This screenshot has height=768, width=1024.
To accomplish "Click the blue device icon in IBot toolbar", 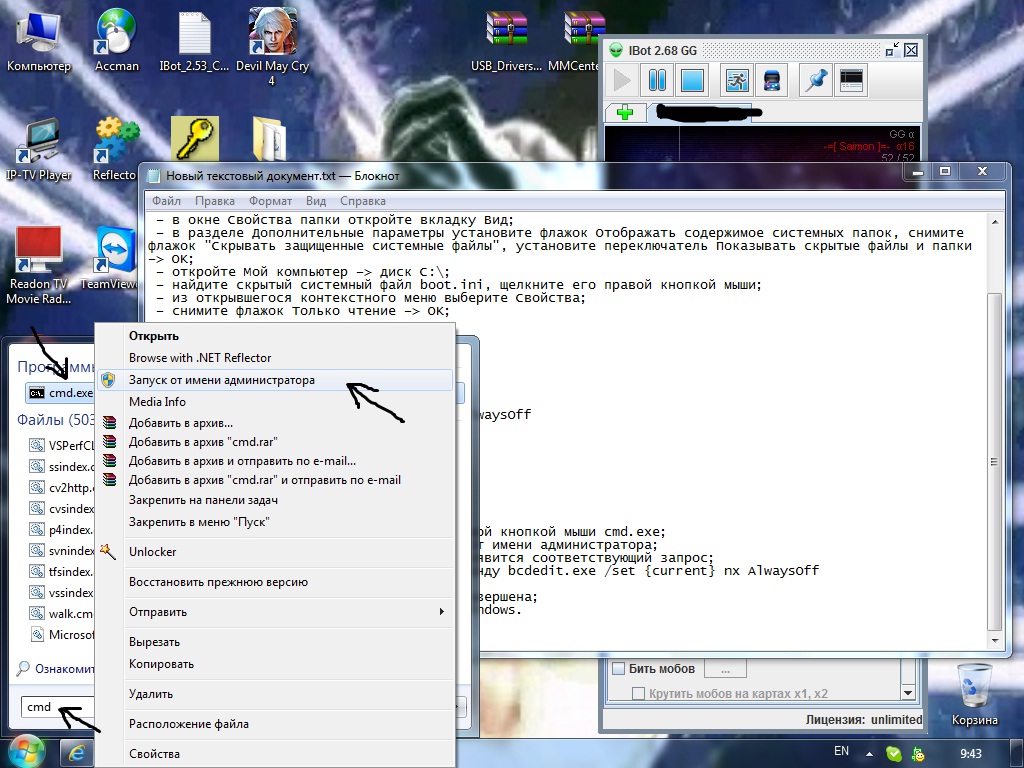I will [x=772, y=81].
